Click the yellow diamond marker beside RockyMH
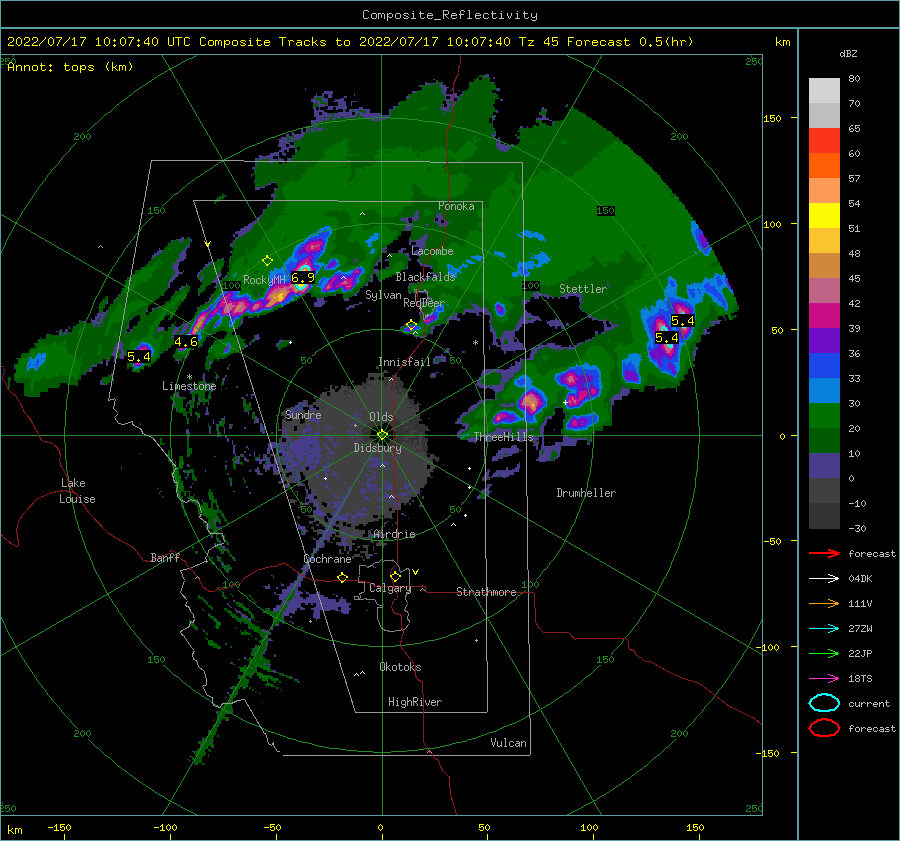This screenshot has height=841, width=900. [x=267, y=261]
